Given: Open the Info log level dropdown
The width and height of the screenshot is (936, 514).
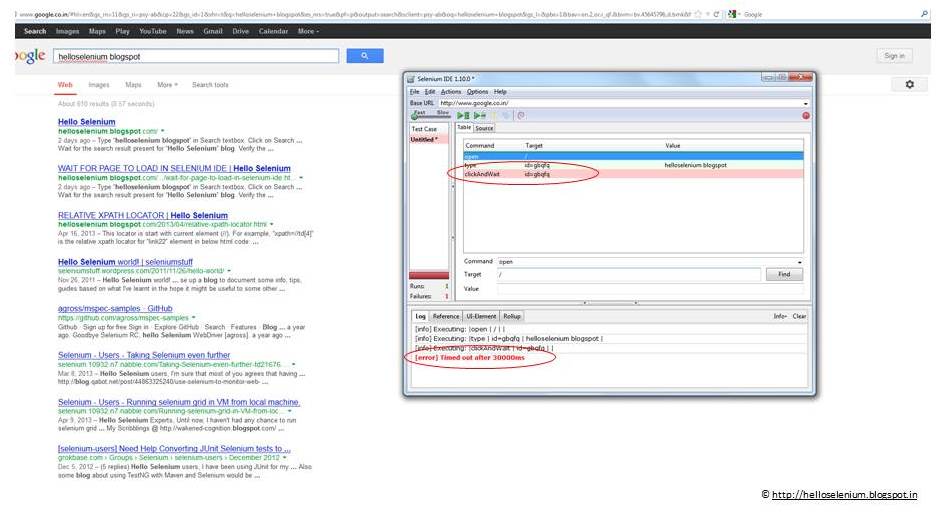Looking at the screenshot, I should tap(780, 316).
